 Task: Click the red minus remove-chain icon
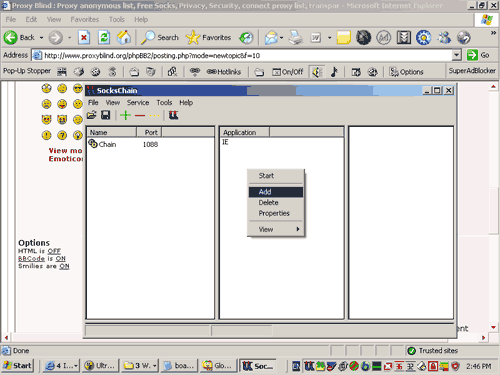click(140, 116)
